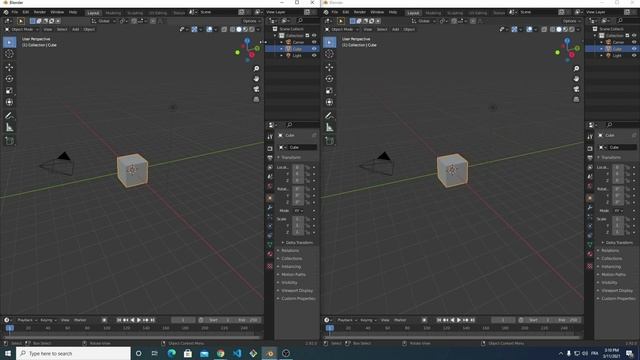Image resolution: width=640 pixels, height=360 pixels.
Task: Click zoom viewport icon in right Blender window
Action: (576, 69)
